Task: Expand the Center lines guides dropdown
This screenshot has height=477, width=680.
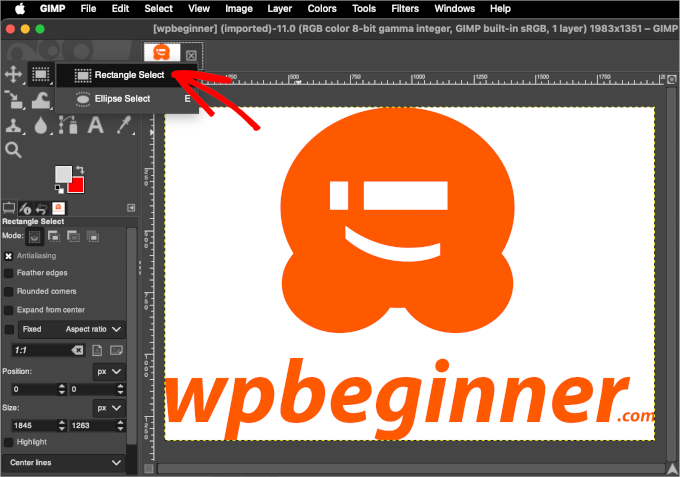Action: (64, 464)
